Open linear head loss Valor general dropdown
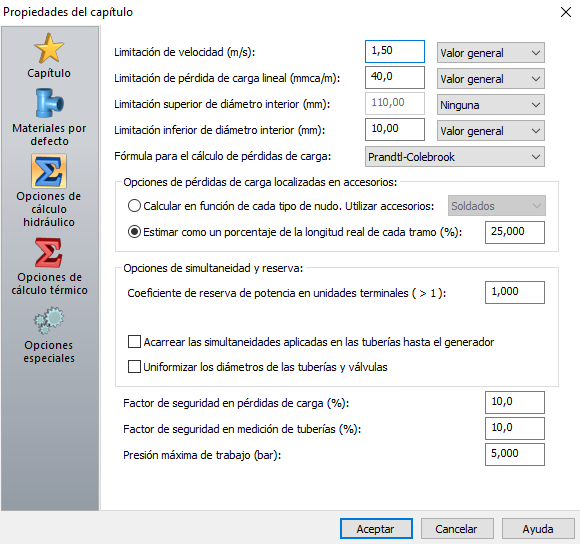 (x=490, y=79)
